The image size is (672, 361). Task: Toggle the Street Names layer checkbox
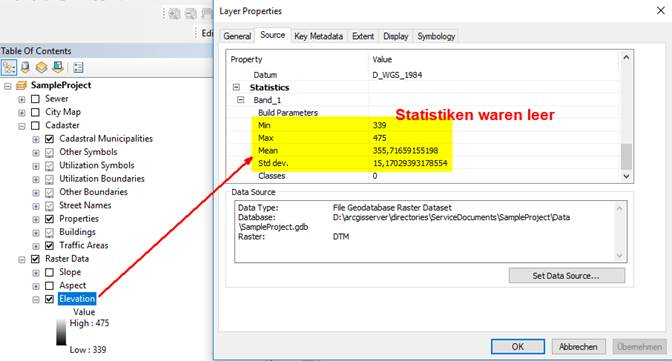click(x=49, y=206)
